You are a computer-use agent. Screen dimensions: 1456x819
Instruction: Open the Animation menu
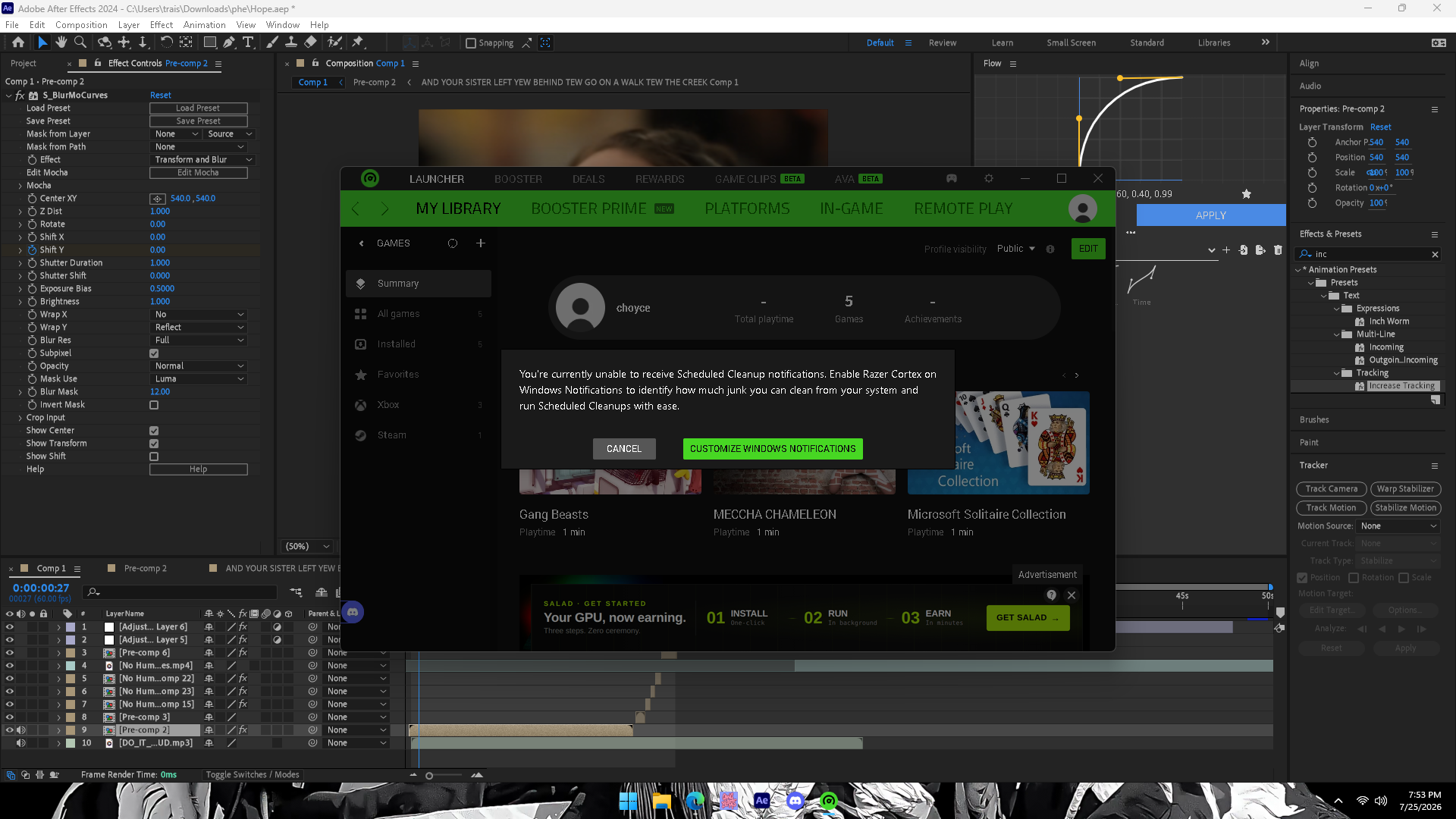tap(204, 25)
